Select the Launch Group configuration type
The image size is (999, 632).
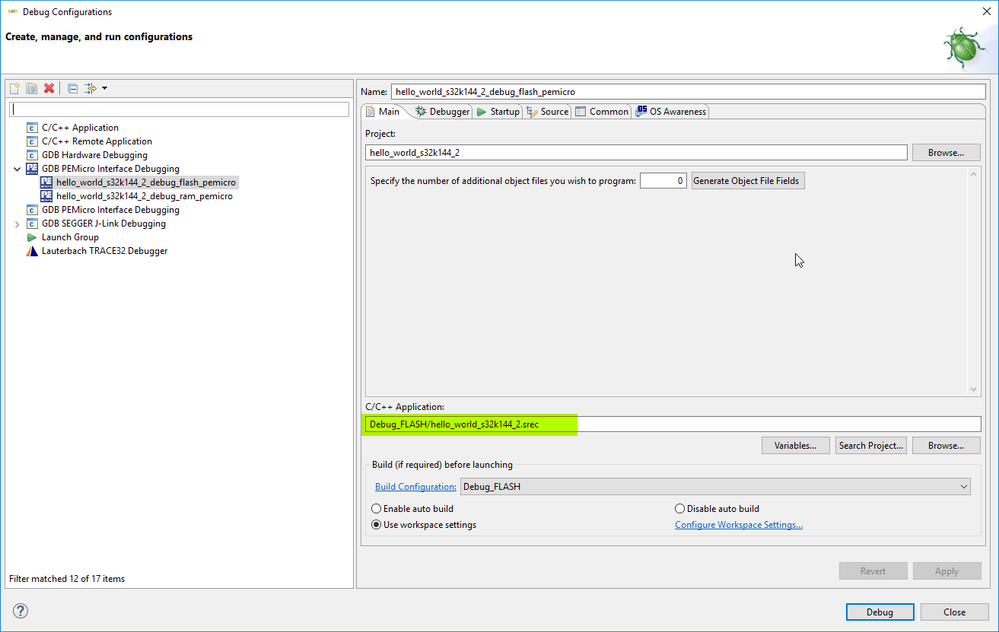tap(70, 237)
